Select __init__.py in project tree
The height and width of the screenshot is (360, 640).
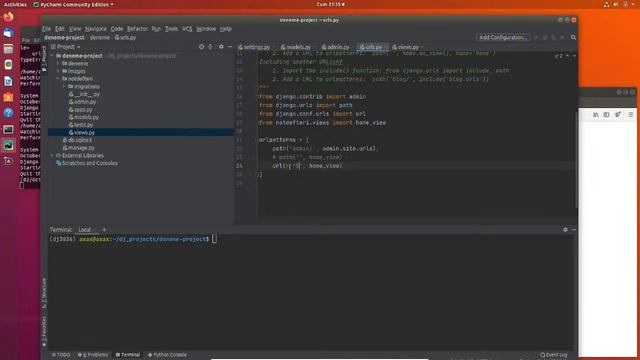click(84, 94)
